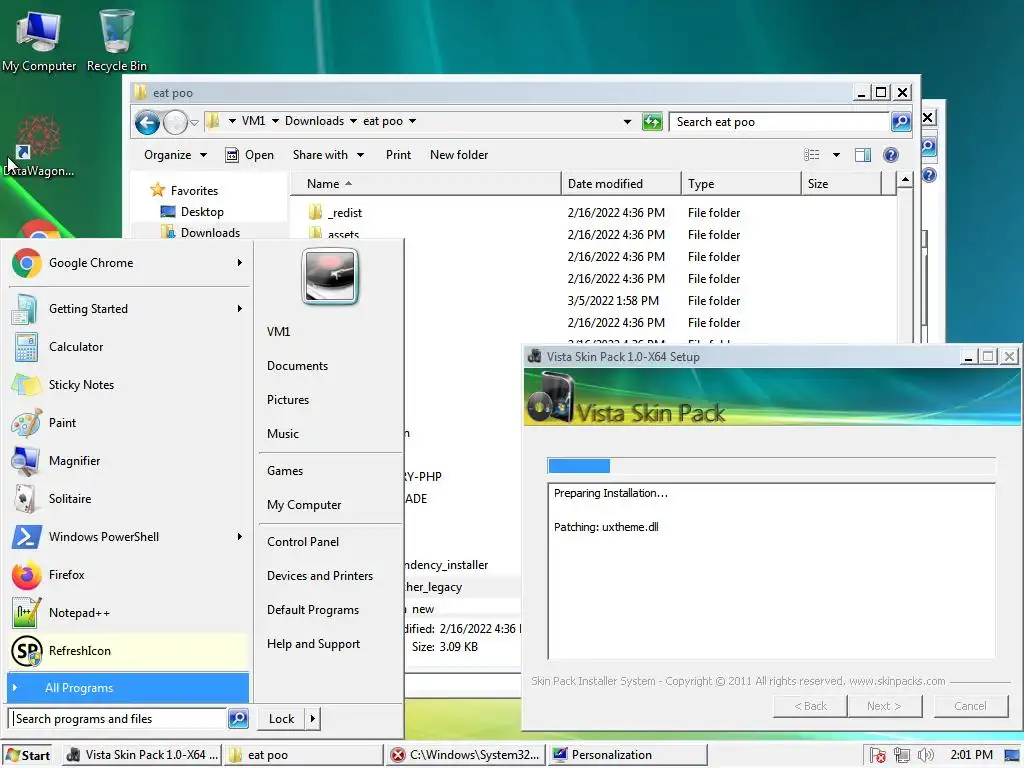Screen dimensions: 1024x768
Task: Refresh the eat poo folder address bar
Action: (652, 121)
